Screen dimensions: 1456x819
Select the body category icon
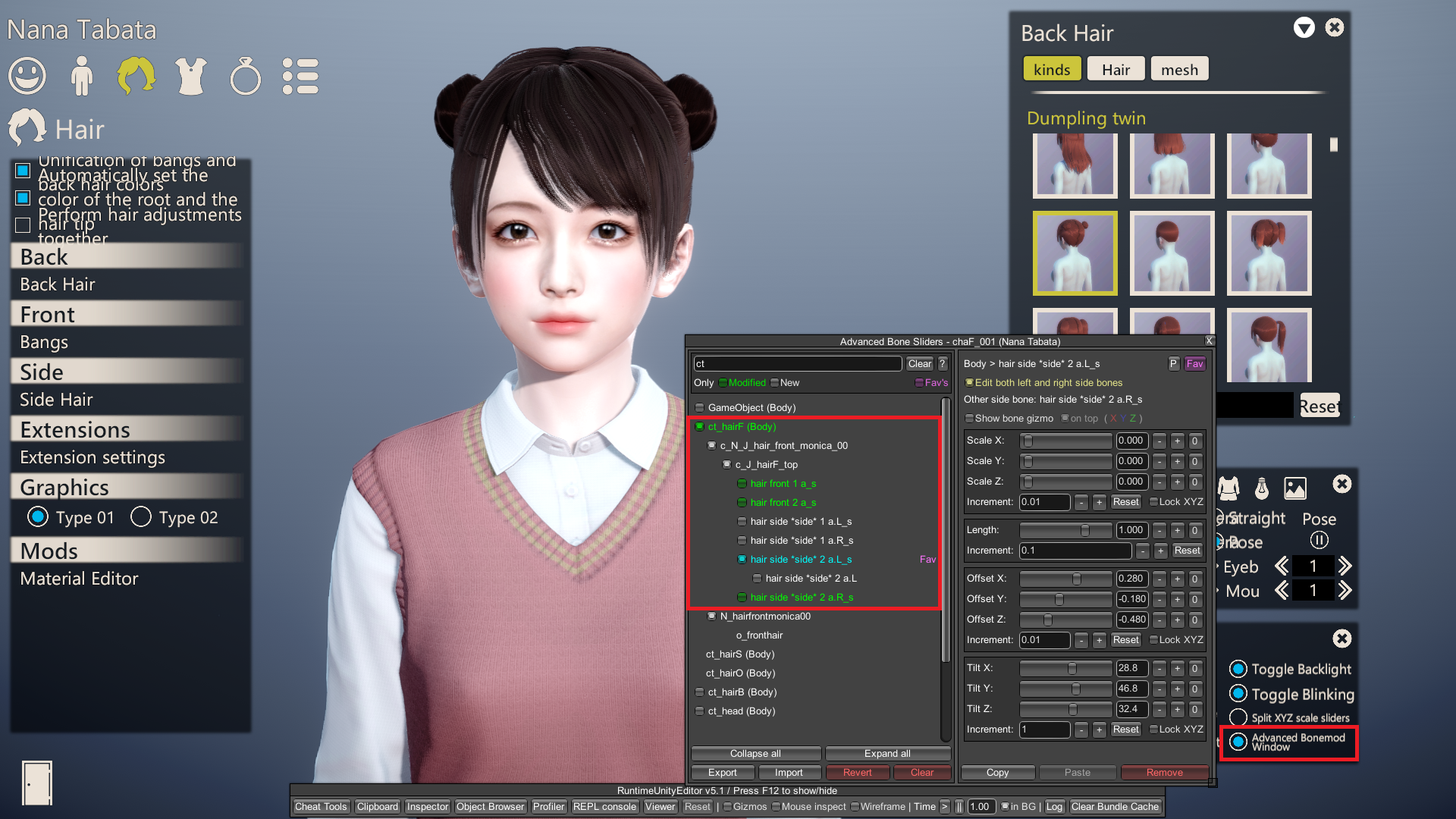(82, 76)
